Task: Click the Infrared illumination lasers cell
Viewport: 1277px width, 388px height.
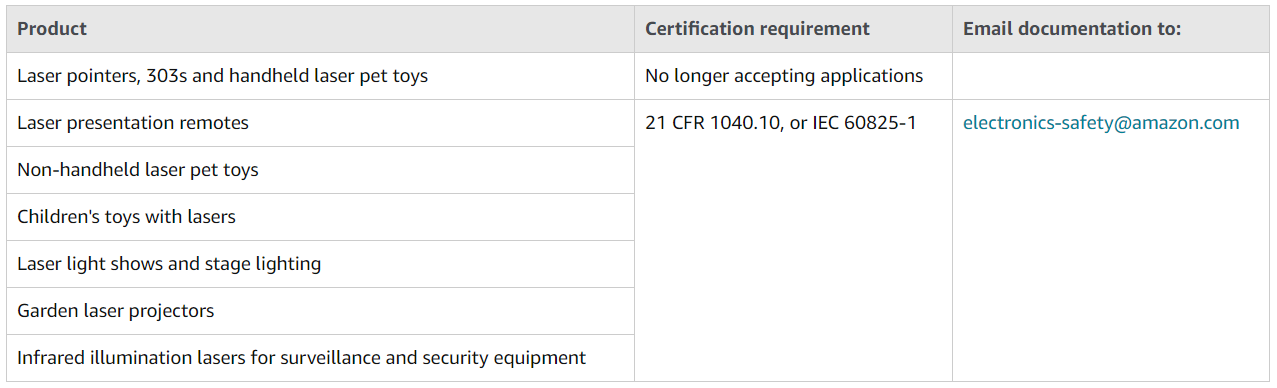Action: [320, 358]
